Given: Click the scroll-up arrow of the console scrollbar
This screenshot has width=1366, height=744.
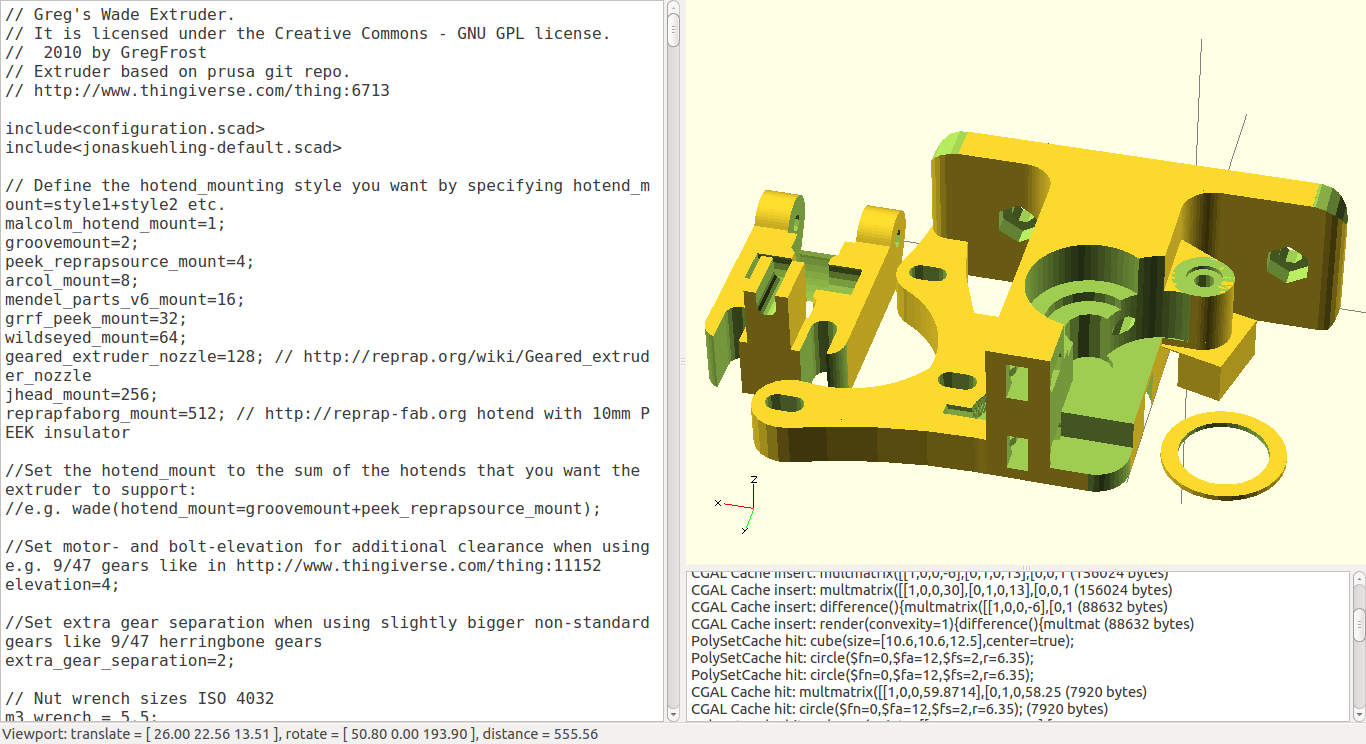Looking at the screenshot, I should [1358, 578].
